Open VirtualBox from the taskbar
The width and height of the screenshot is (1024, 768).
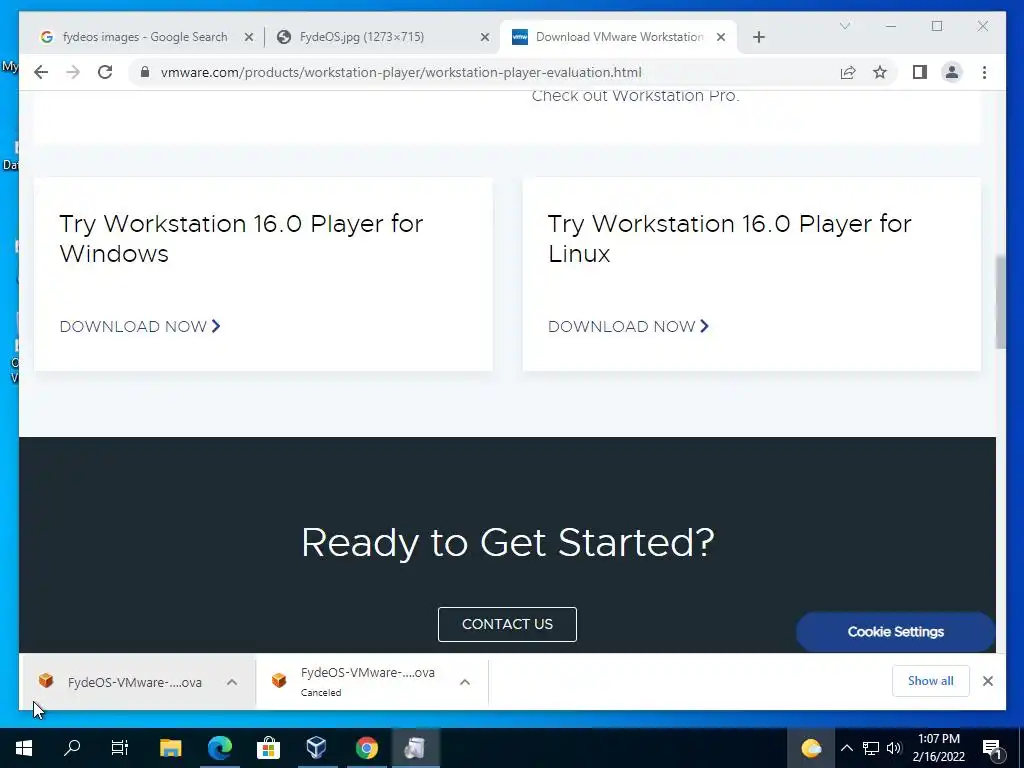[x=317, y=748]
